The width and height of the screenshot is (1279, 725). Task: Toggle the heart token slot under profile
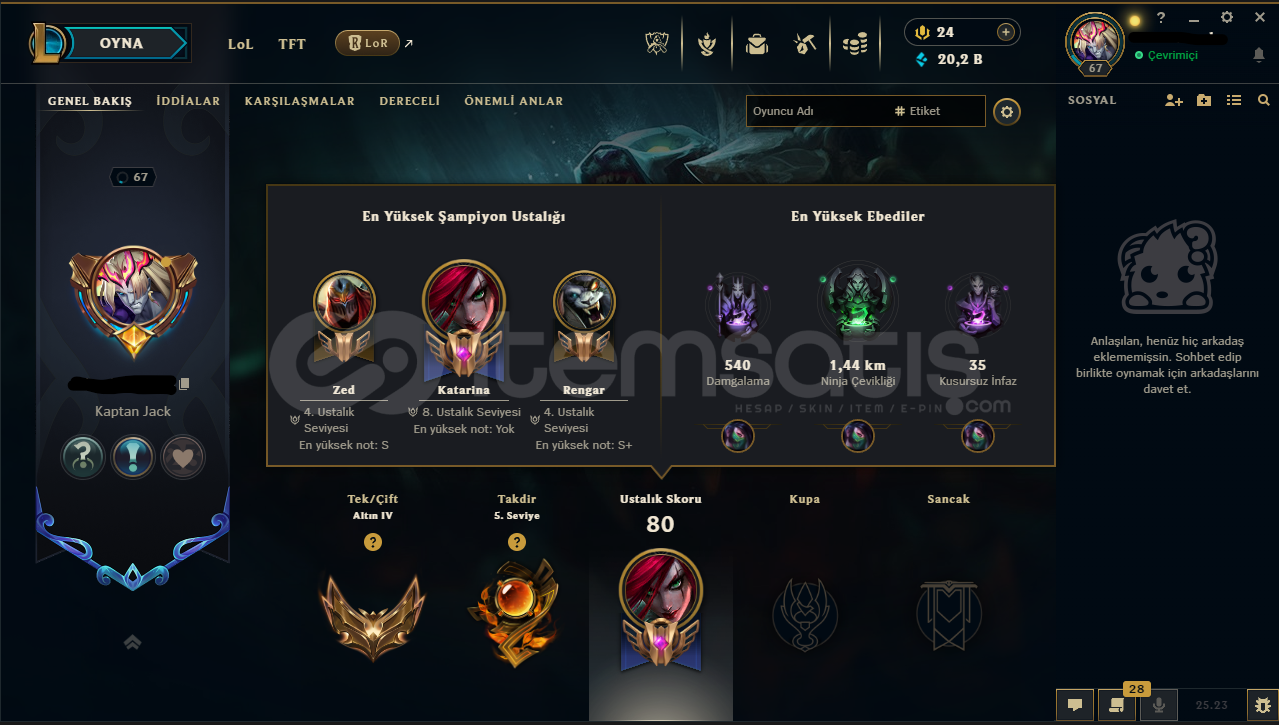183,457
